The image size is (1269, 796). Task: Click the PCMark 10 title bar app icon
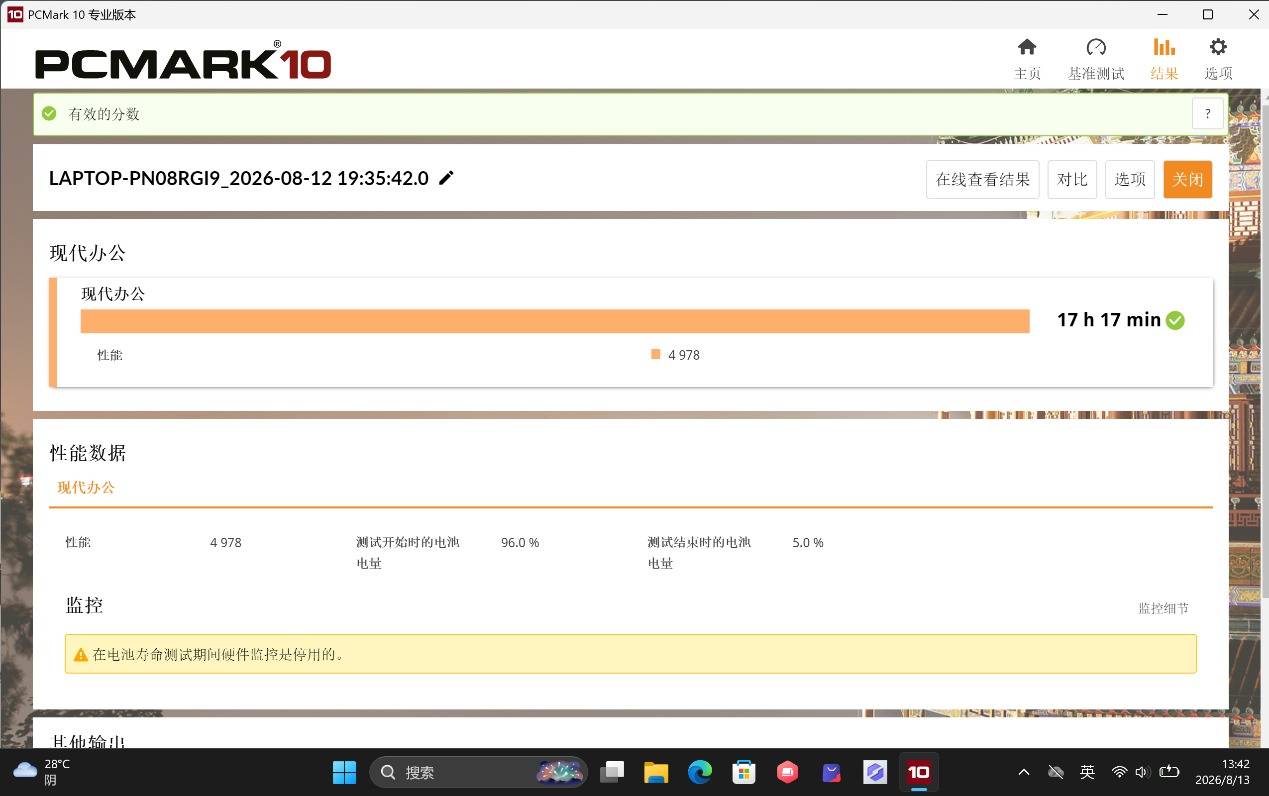tap(15, 14)
